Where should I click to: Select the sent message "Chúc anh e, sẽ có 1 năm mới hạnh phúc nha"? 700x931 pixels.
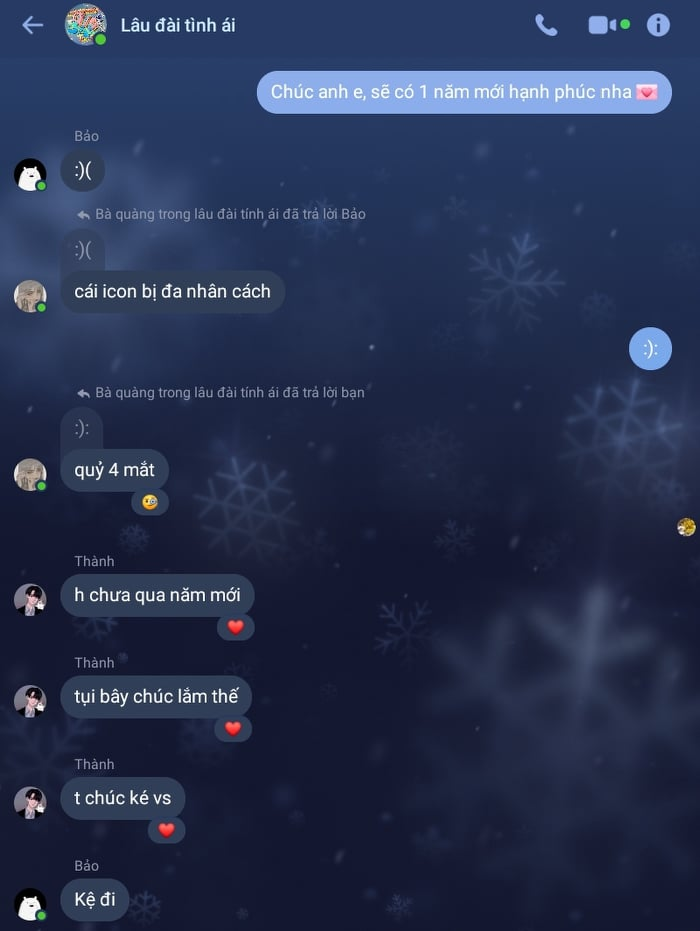pos(464,92)
